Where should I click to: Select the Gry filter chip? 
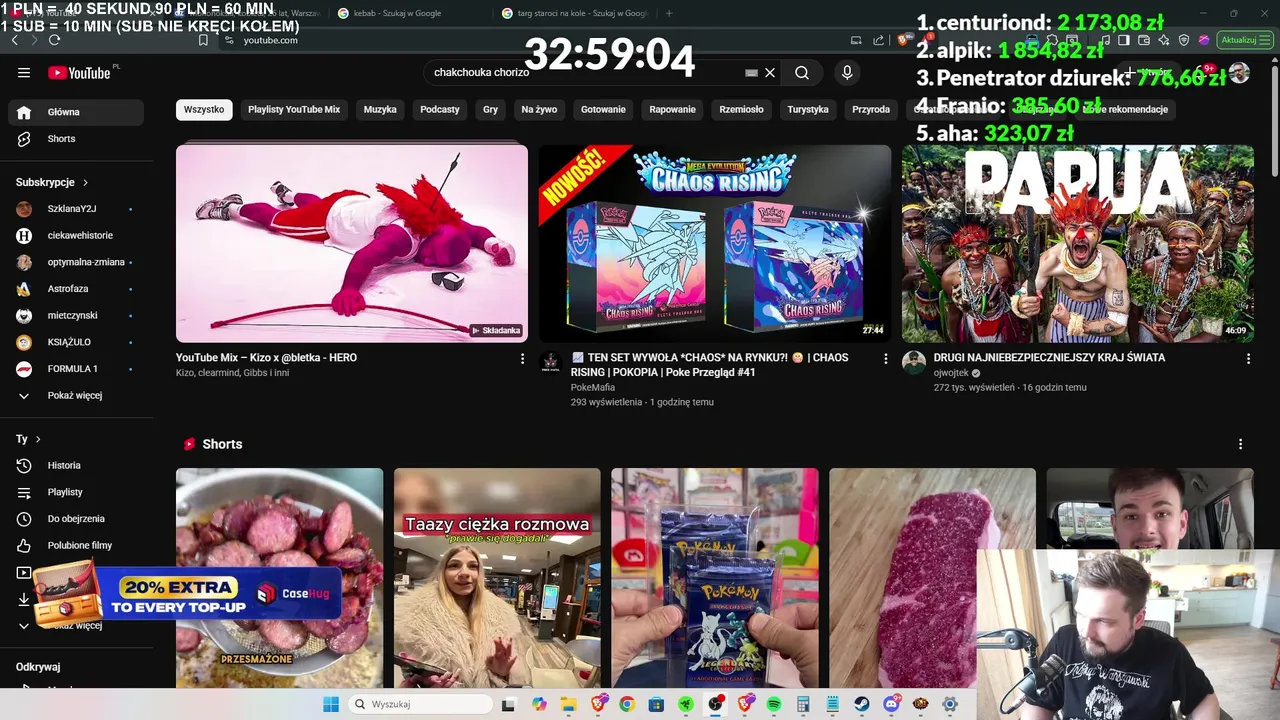(490, 109)
